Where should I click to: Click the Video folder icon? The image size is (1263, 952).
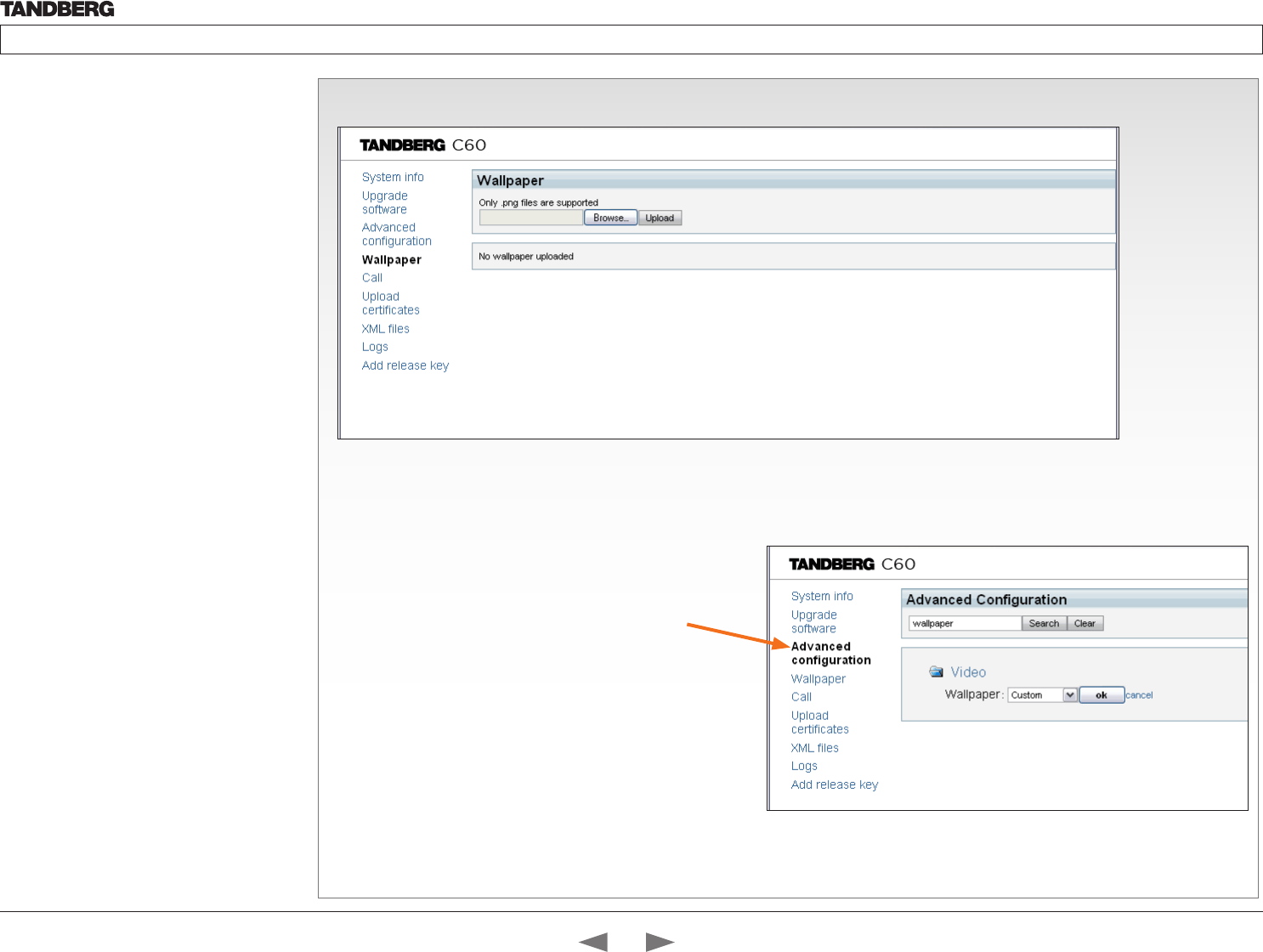(937, 671)
